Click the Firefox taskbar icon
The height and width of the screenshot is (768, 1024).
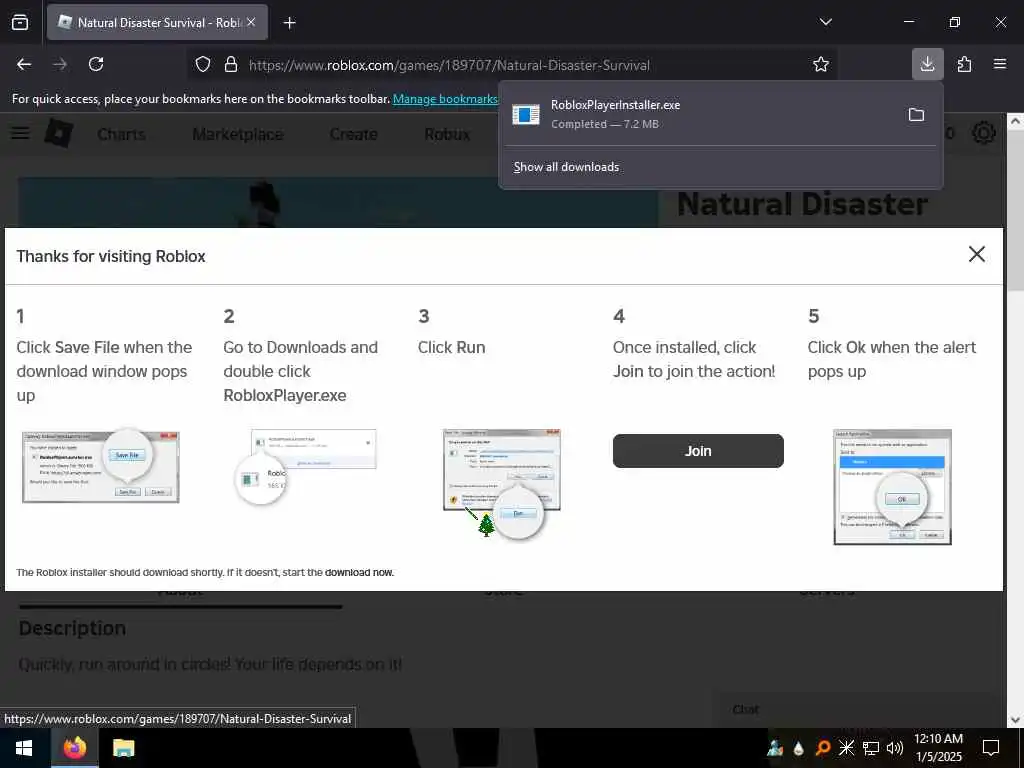[74, 748]
